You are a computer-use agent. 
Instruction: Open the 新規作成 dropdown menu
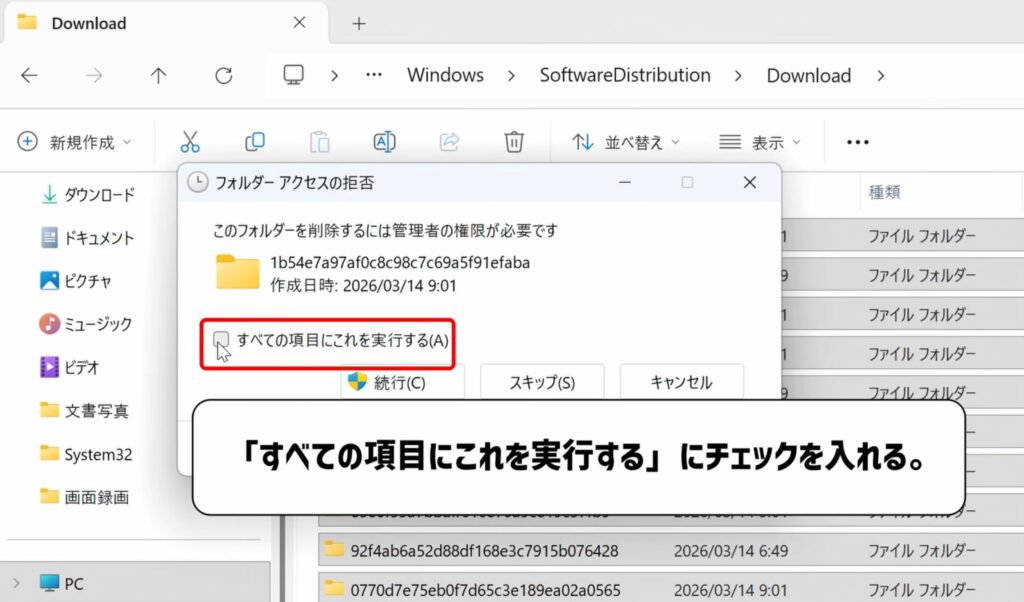(75, 141)
